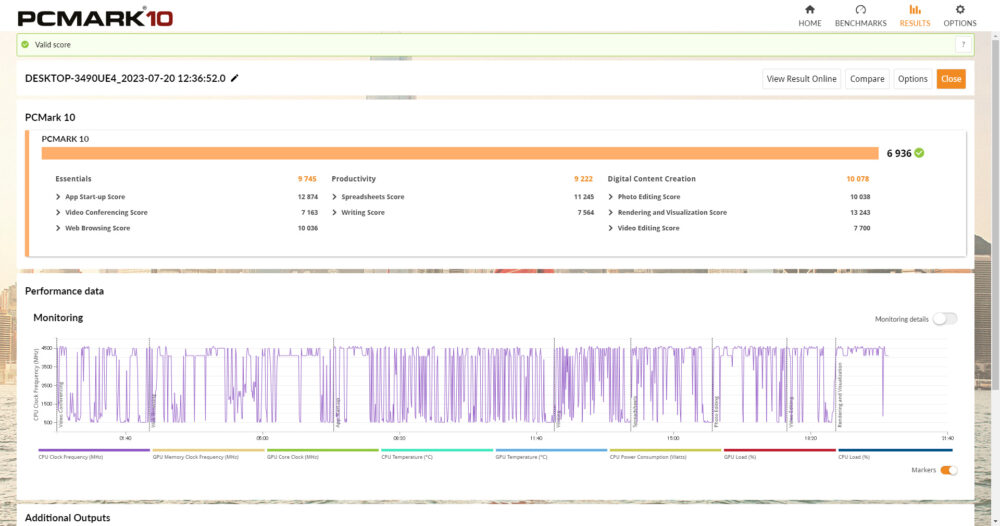Select the Results bar chart icon
Viewport: 1000px width, 526px height.
click(915, 10)
